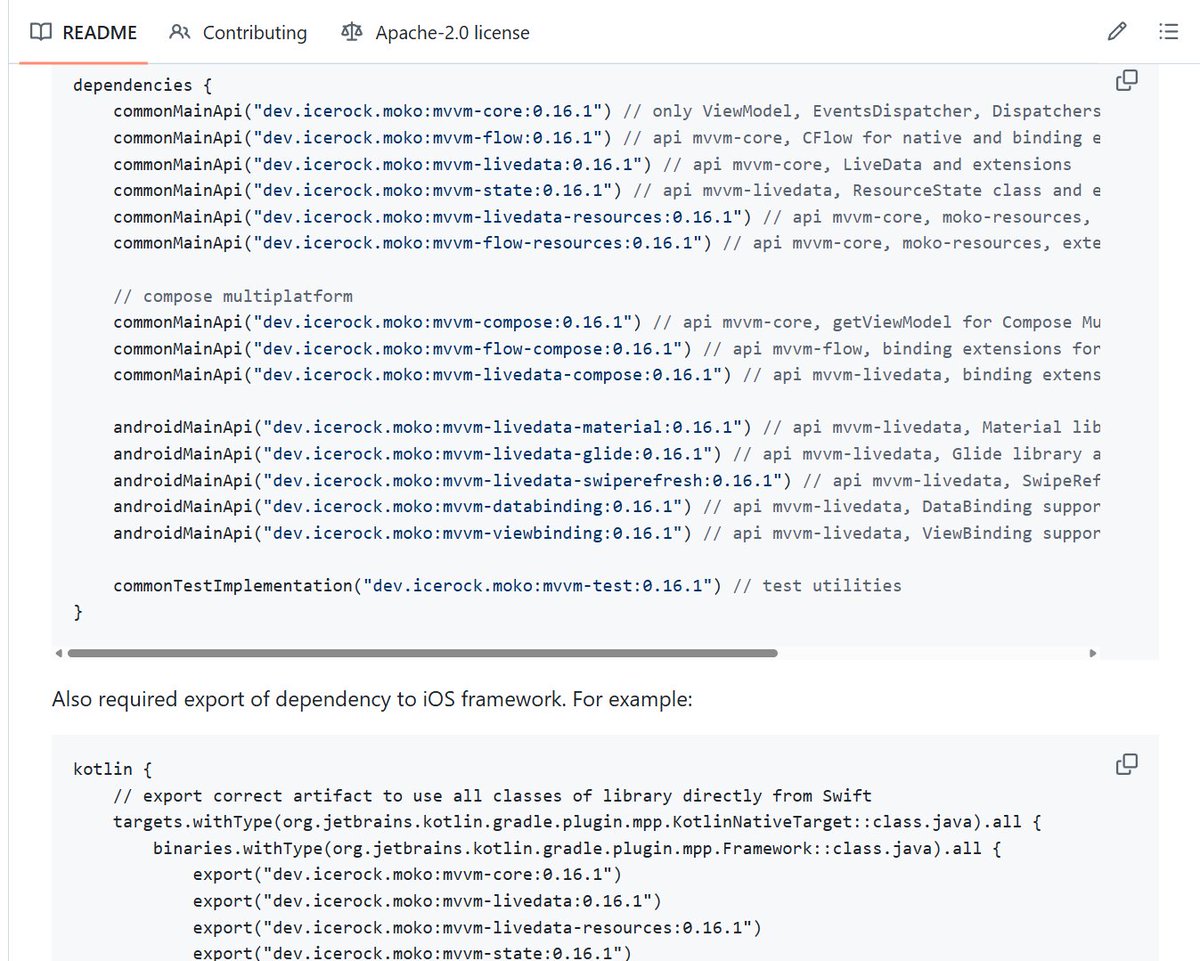This screenshot has height=961, width=1200.
Task: Click the "// test utilities" comment
Action: point(817,585)
